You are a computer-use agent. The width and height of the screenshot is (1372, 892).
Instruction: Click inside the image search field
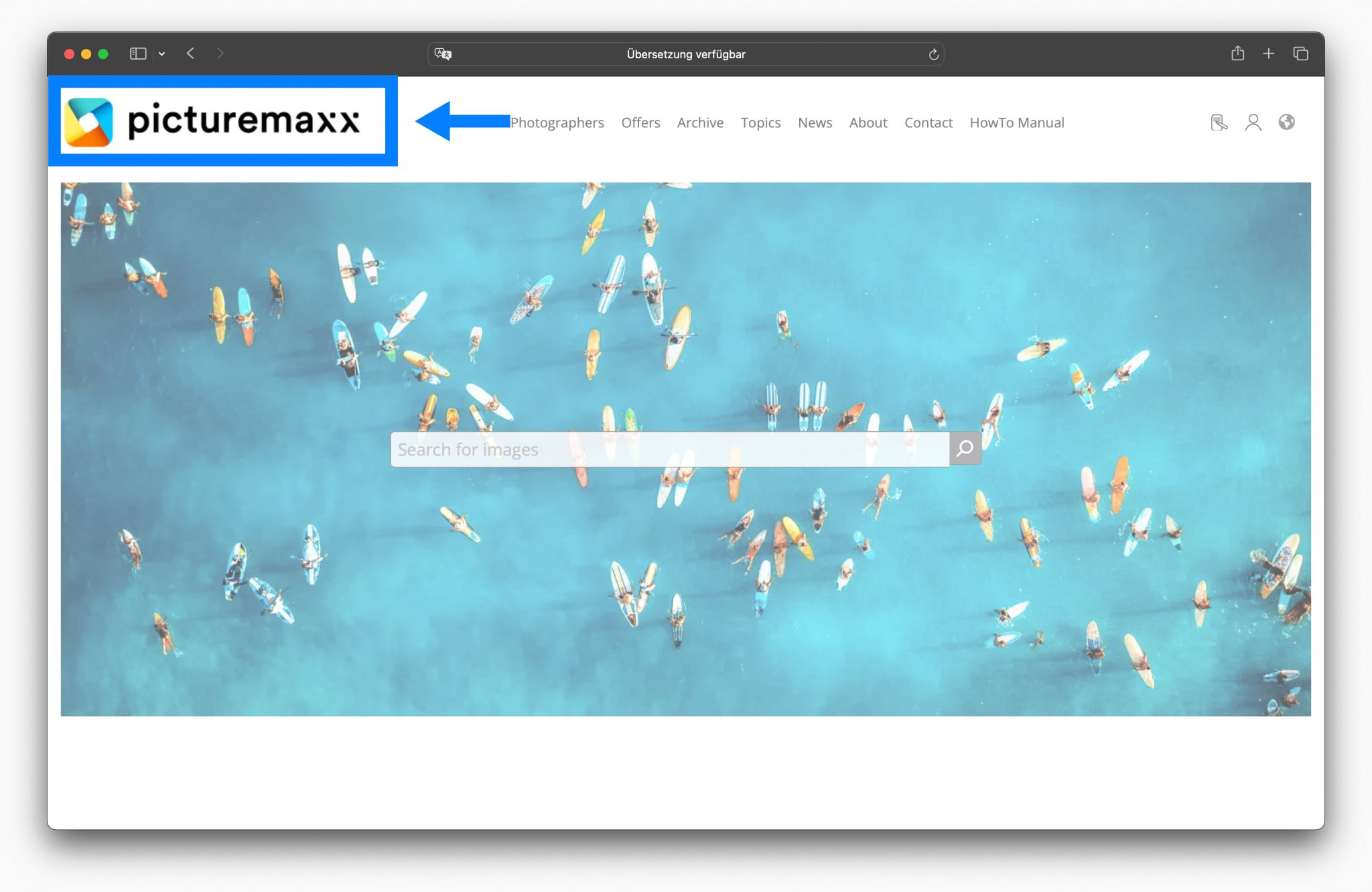[x=670, y=449]
